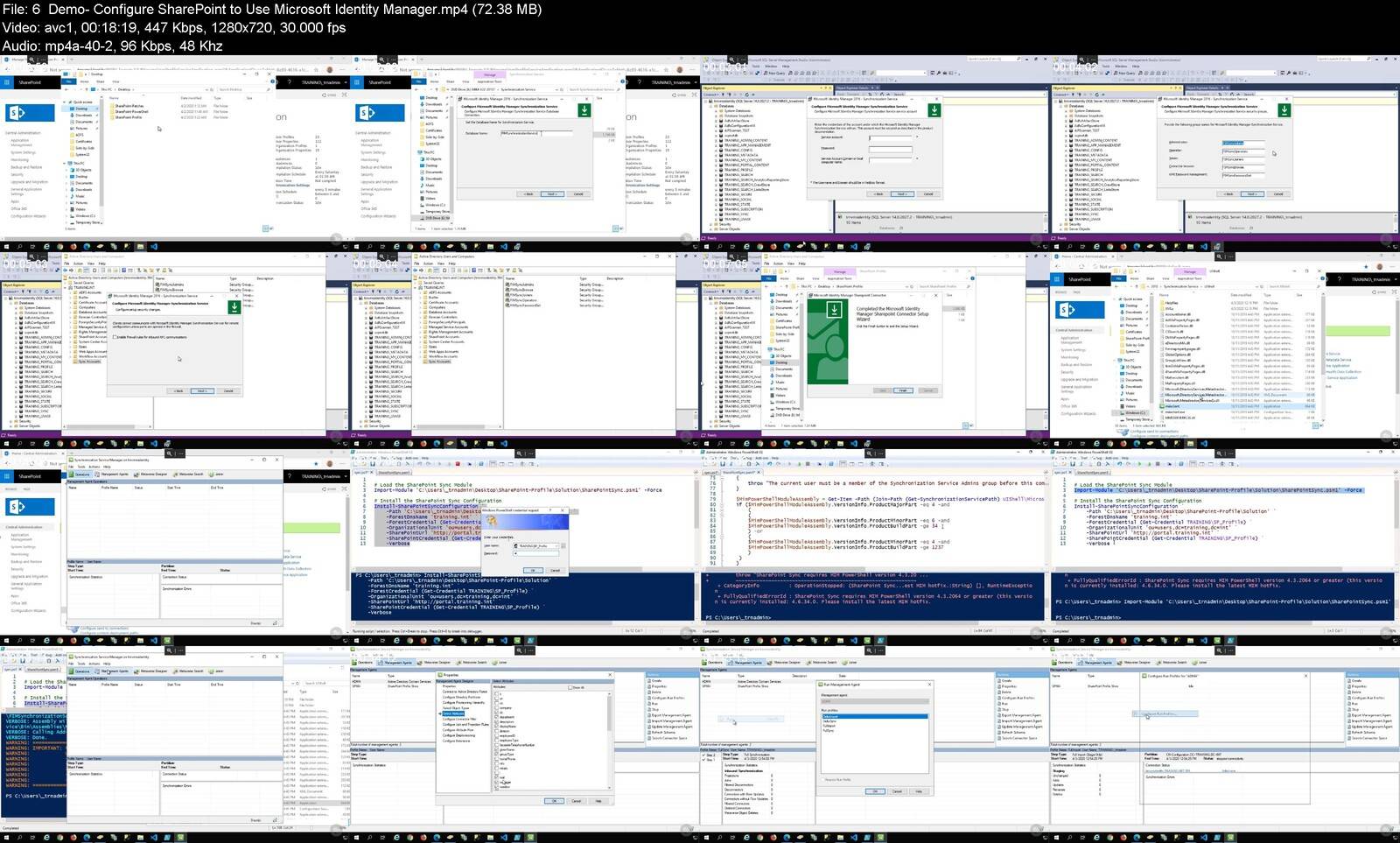Open Actions menu in Sync Manager over SharePoint frame

coord(93,467)
